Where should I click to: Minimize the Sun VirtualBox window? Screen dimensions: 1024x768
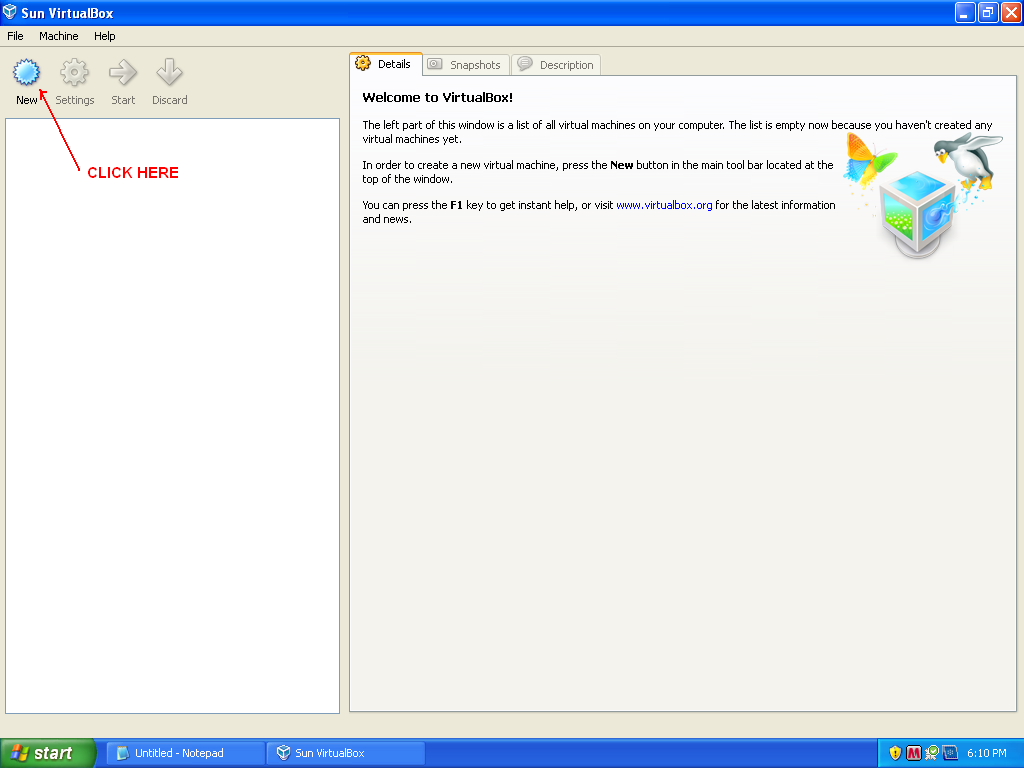tap(965, 12)
